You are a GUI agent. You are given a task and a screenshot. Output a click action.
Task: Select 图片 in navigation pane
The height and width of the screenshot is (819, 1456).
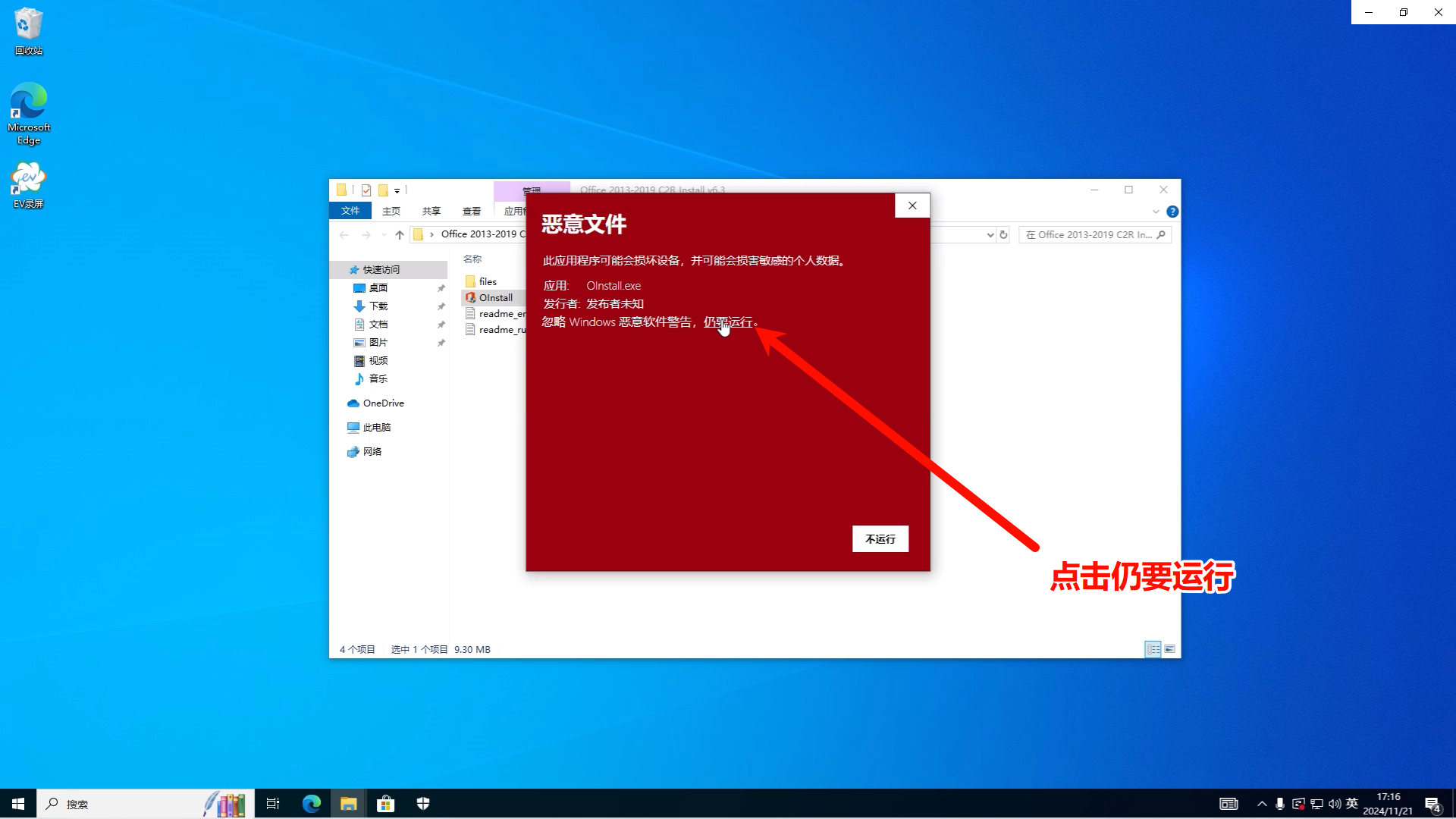[378, 343]
